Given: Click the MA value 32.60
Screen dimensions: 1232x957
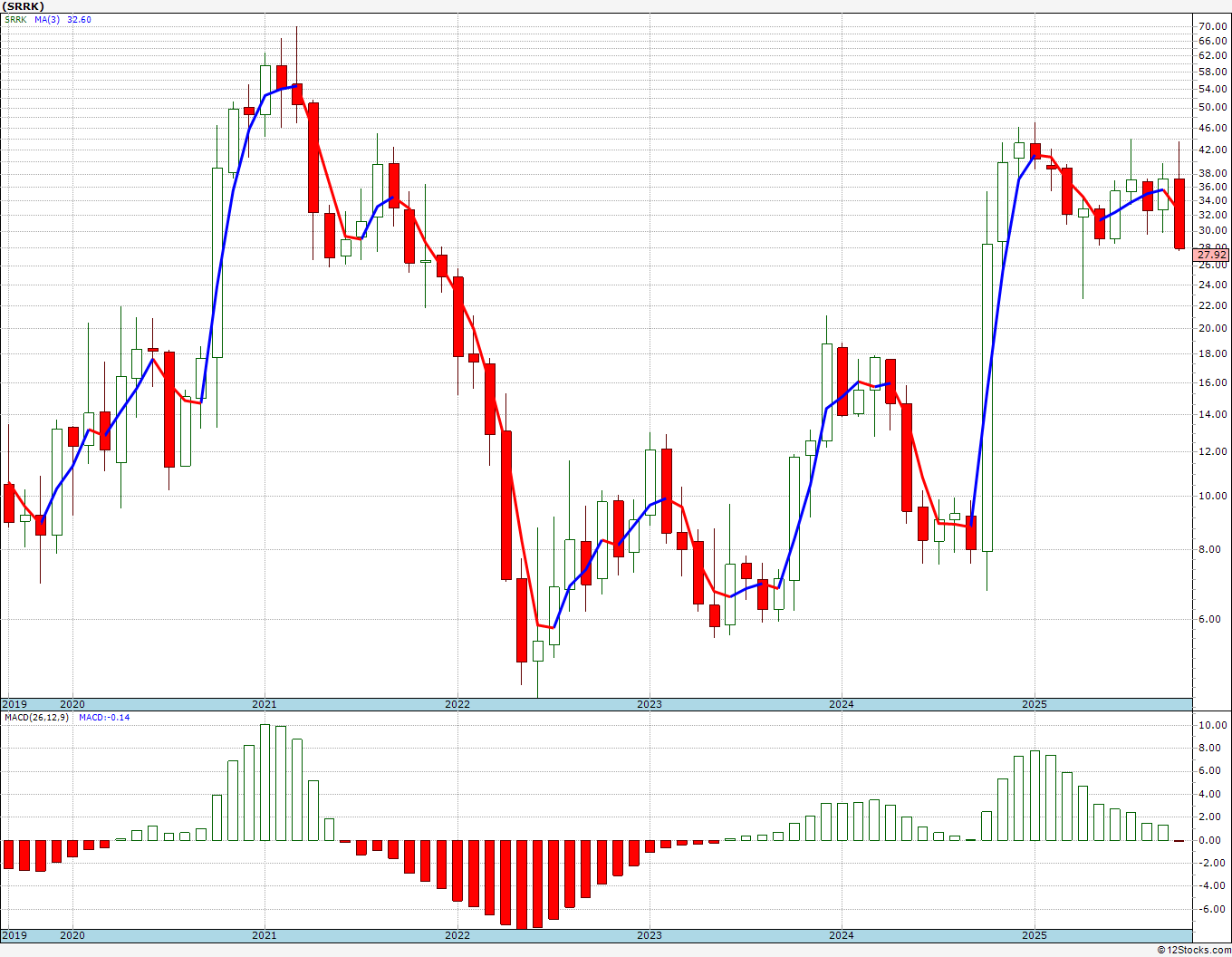Looking at the screenshot, I should [80, 19].
